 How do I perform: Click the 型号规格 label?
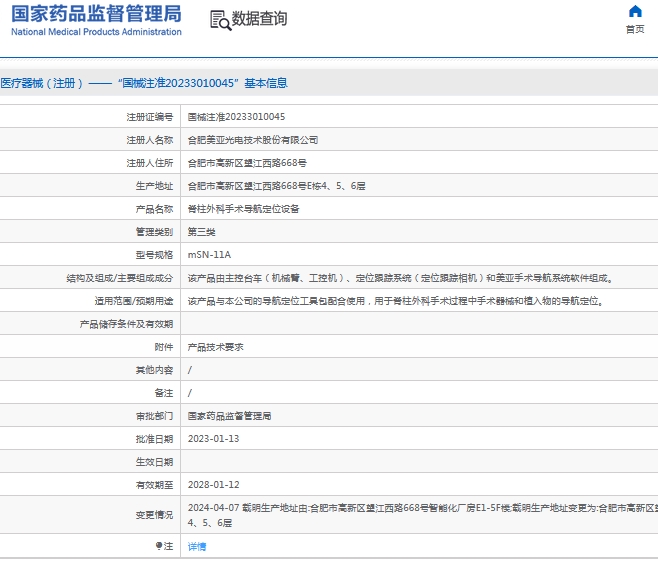pyautogui.click(x=154, y=255)
